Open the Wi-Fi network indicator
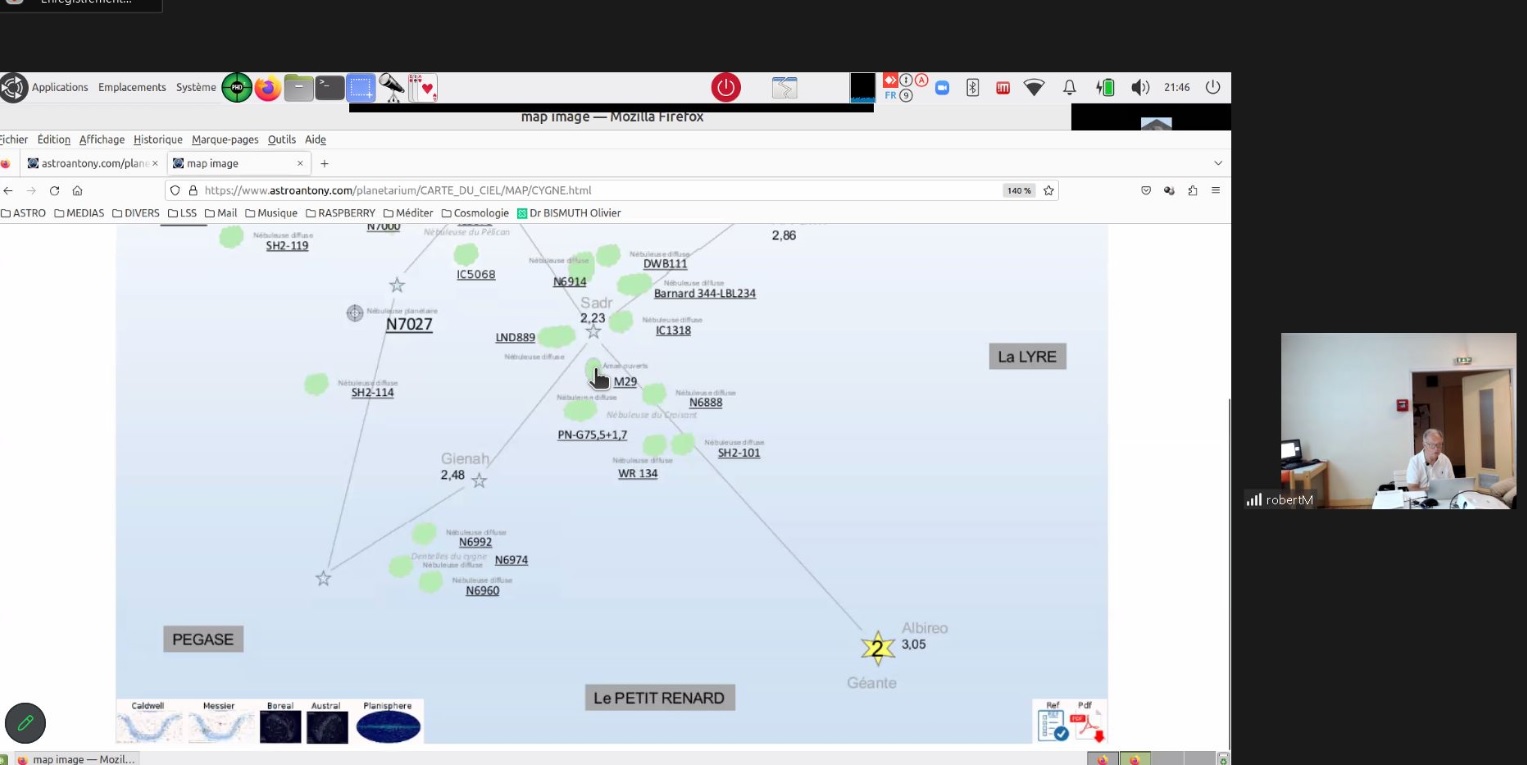This screenshot has width=1527, height=765. coord(1034,88)
